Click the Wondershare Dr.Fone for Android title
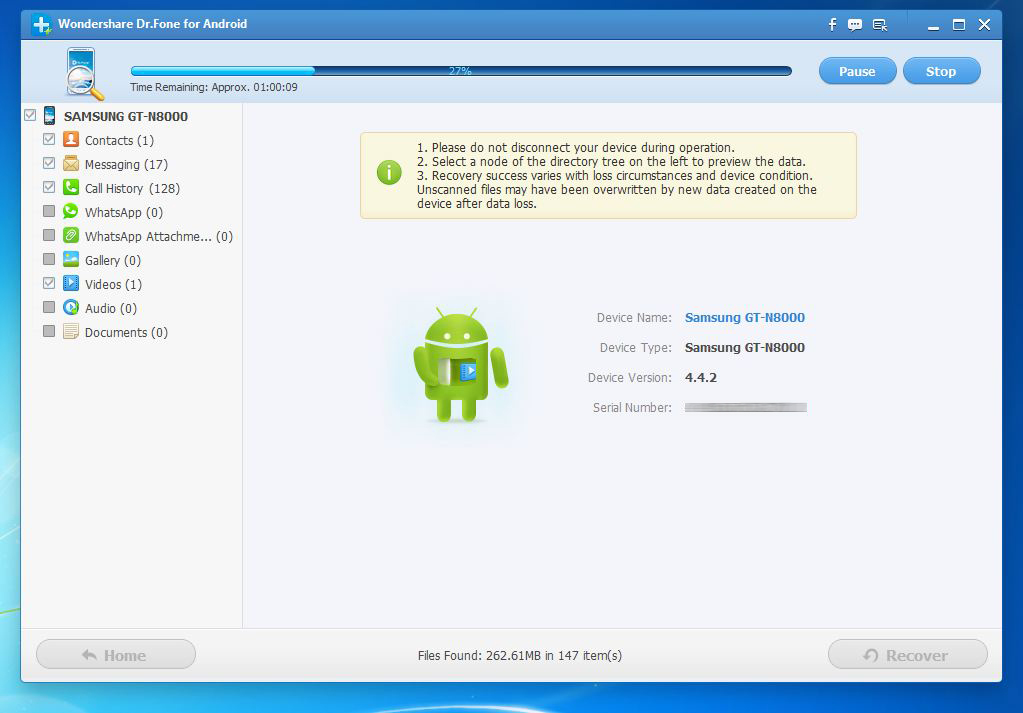The image size is (1023, 713). 153,24
